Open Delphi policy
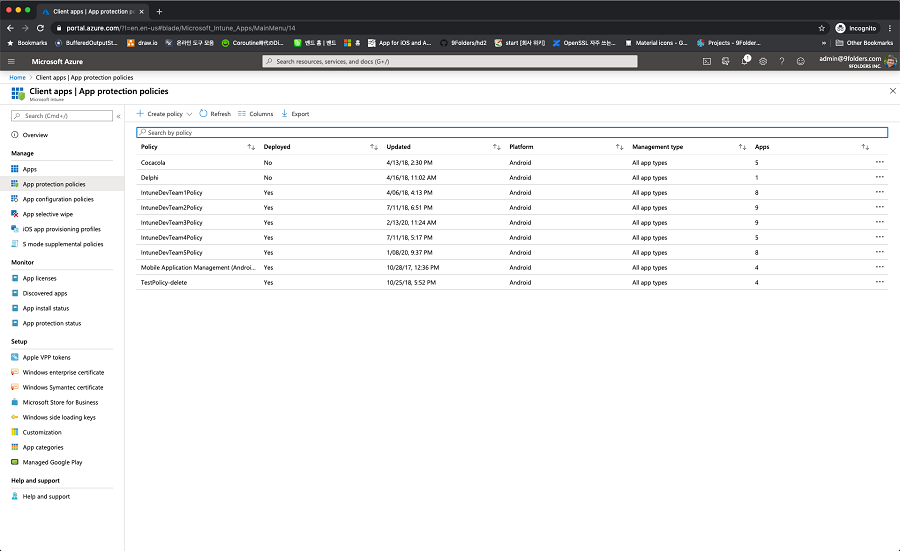 149,178
